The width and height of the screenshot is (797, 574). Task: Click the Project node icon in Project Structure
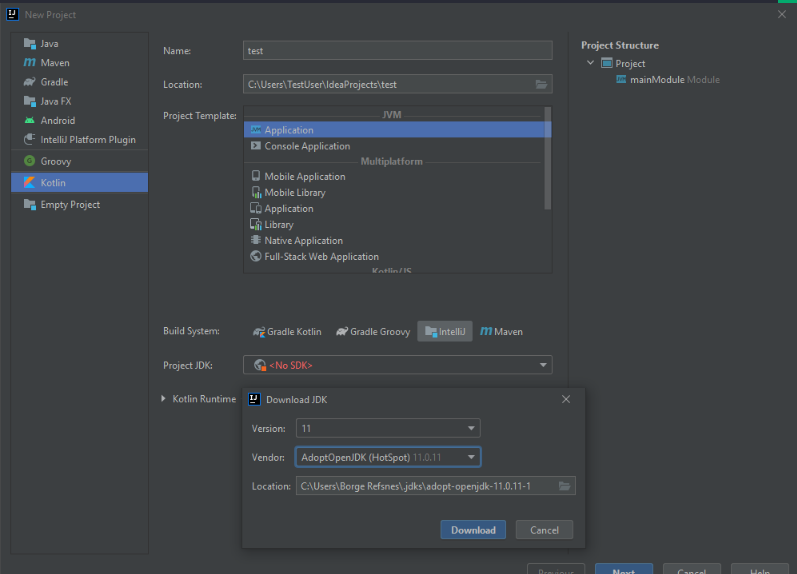pyautogui.click(x=607, y=63)
